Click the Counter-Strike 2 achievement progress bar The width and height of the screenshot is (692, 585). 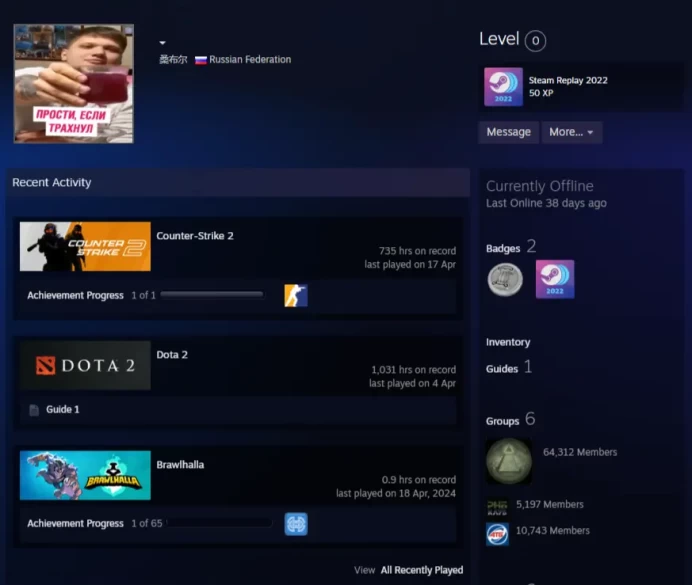pyautogui.click(x=212, y=295)
